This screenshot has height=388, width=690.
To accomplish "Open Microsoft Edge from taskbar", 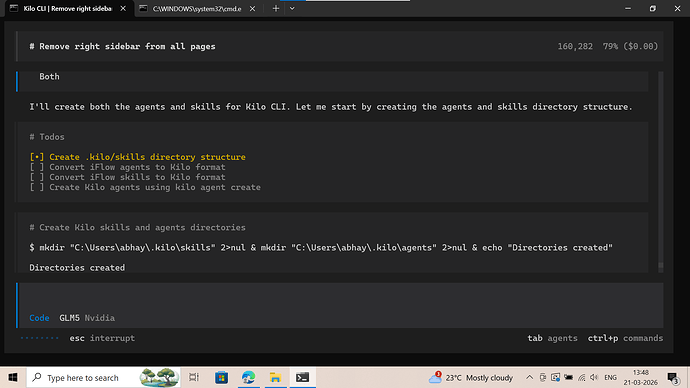I will click(x=248, y=377).
